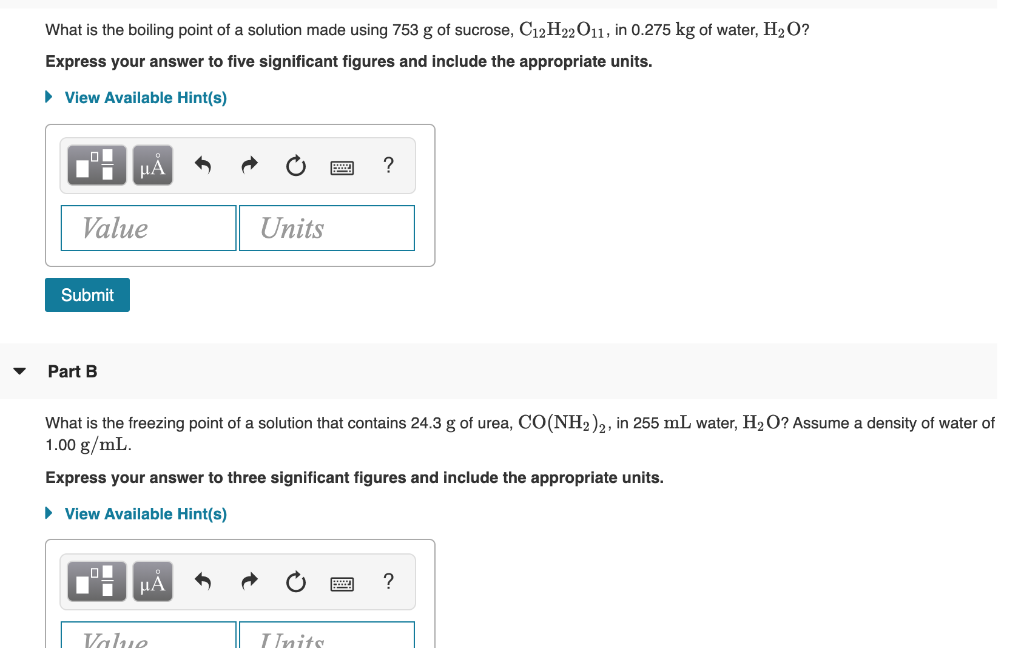The height and width of the screenshot is (648, 1024).
Task: Reset the Part A answer field
Action: pos(295,165)
